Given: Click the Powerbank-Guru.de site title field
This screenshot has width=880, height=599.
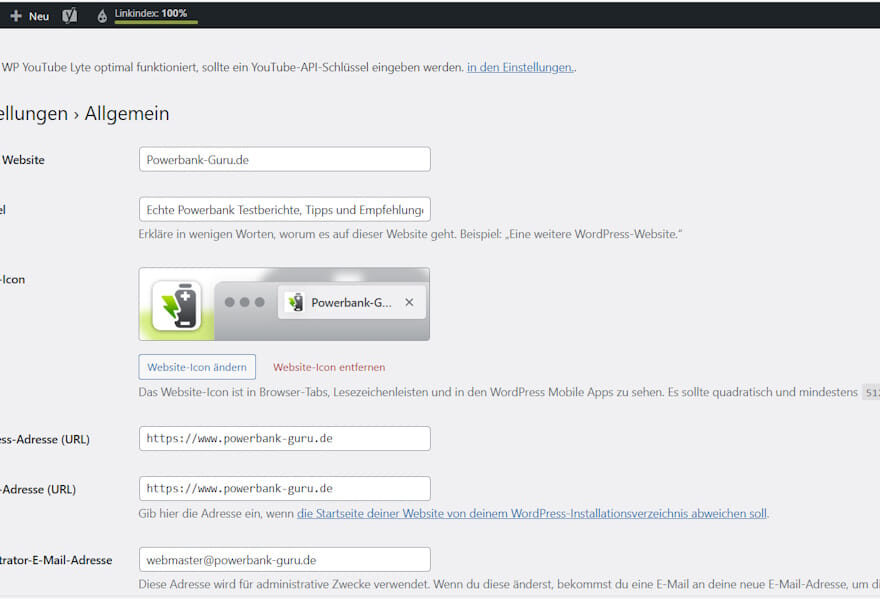Looking at the screenshot, I should tap(285, 159).
